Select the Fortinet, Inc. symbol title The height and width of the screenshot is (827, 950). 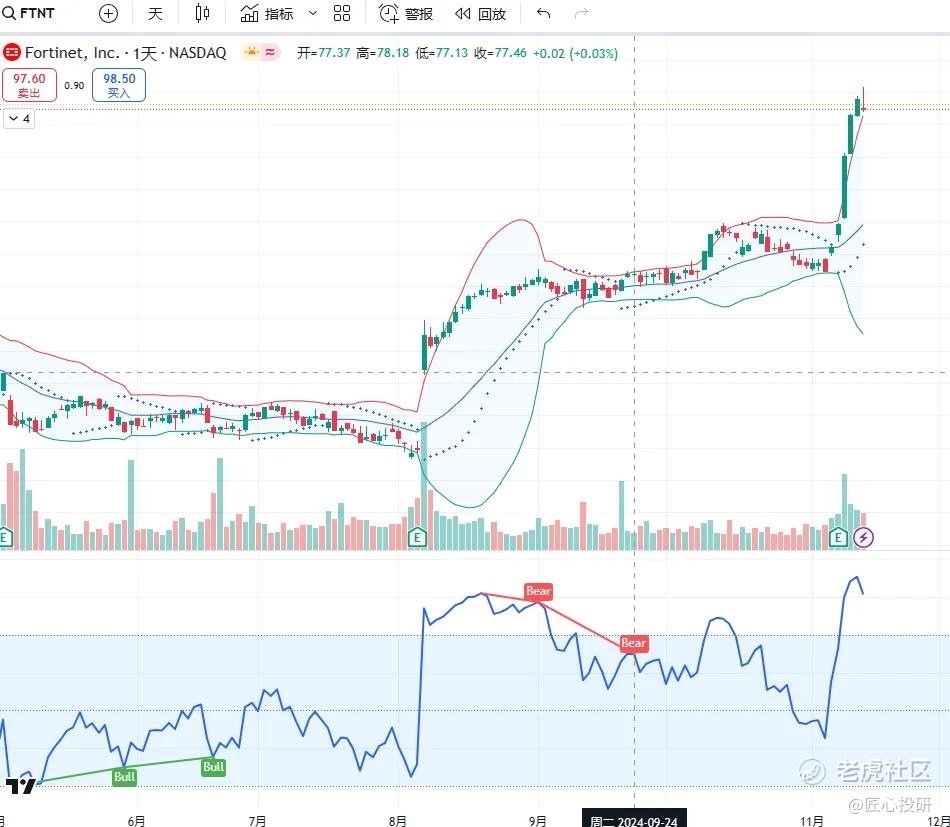(x=72, y=53)
